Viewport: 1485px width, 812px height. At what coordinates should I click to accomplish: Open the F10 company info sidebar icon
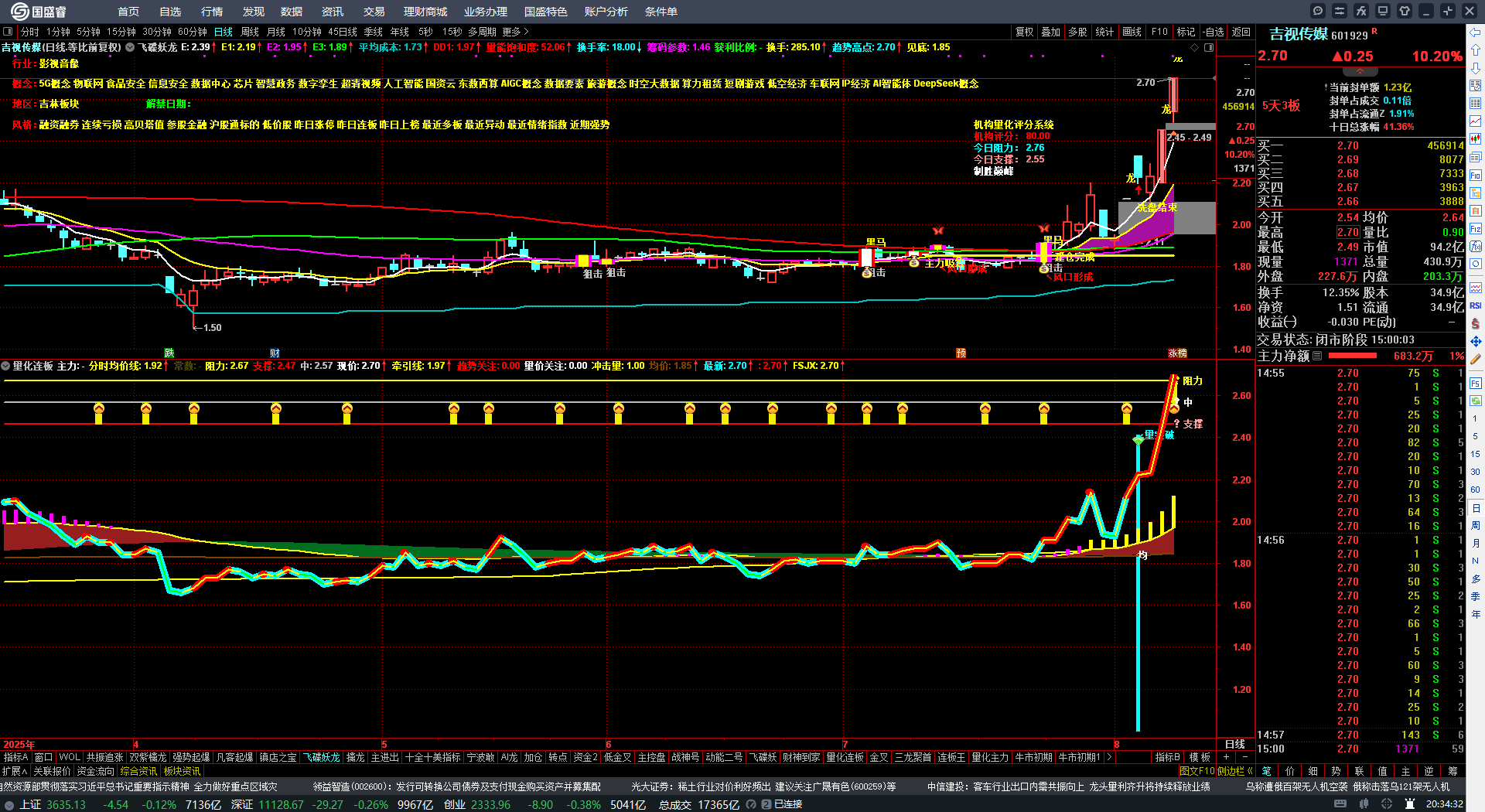click(1476, 176)
